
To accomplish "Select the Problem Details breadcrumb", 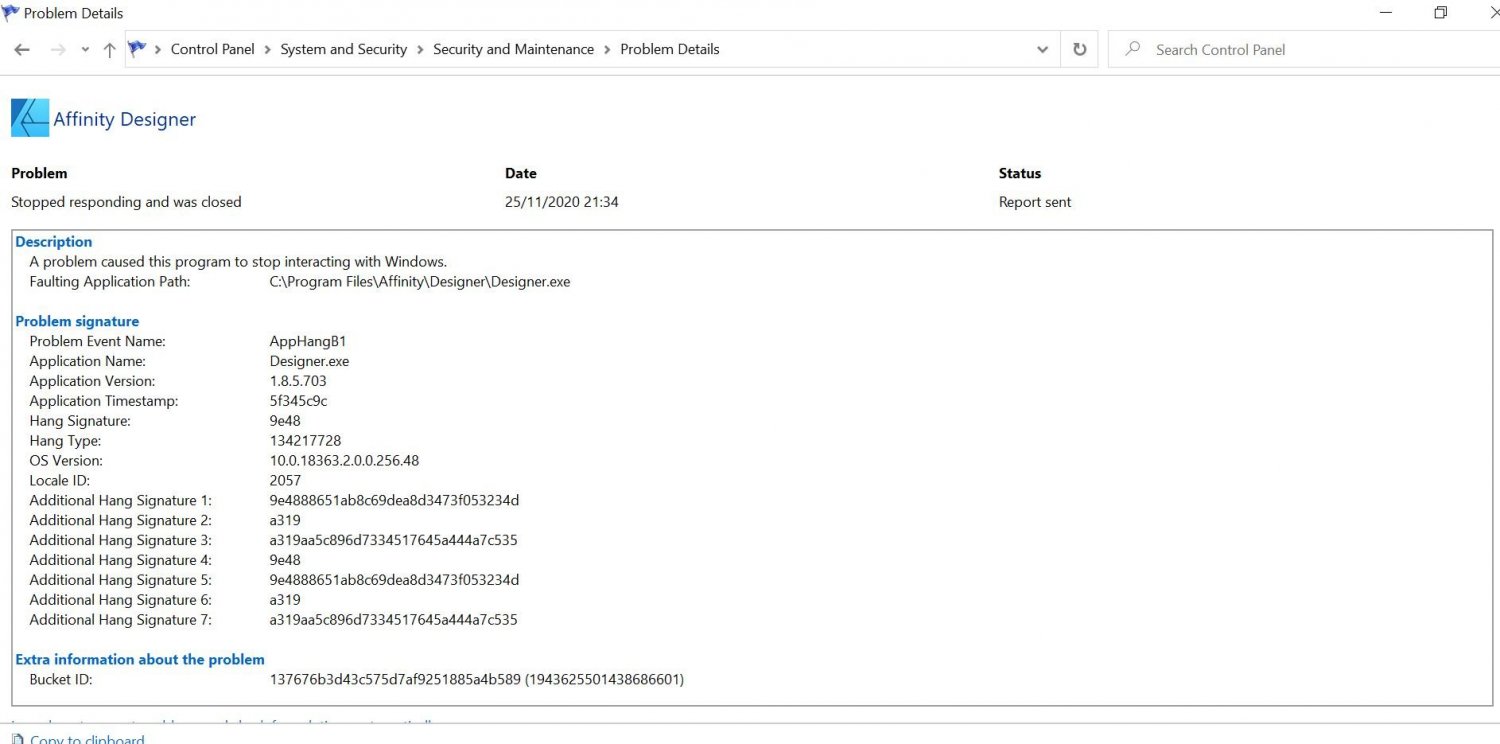I will click(x=669, y=49).
